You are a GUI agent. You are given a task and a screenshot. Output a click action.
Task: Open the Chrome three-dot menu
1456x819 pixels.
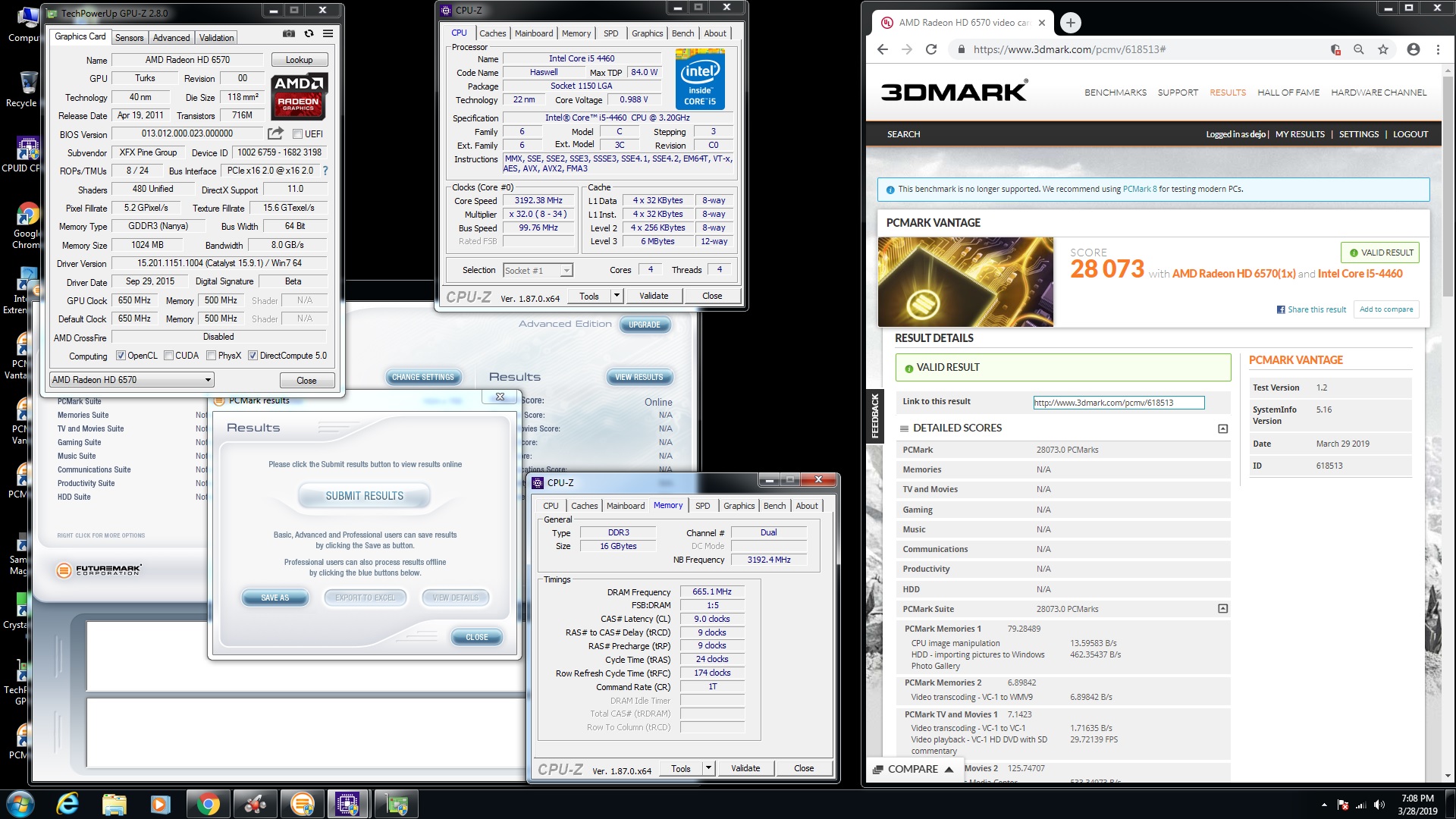1438,49
